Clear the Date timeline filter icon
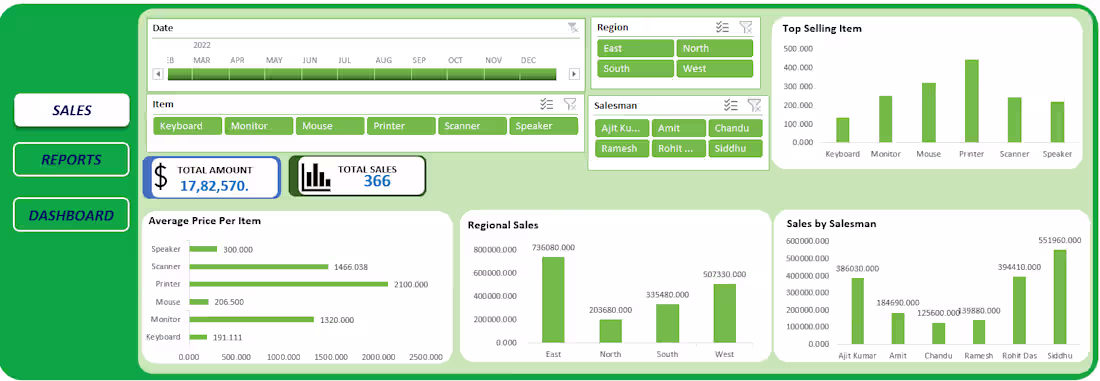The image size is (1100, 381). pyautogui.click(x=573, y=27)
